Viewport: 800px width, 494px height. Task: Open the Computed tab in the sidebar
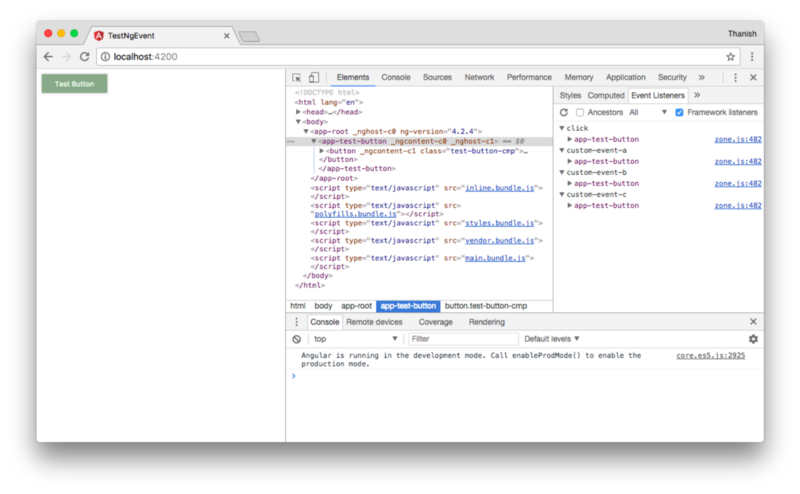click(606, 95)
